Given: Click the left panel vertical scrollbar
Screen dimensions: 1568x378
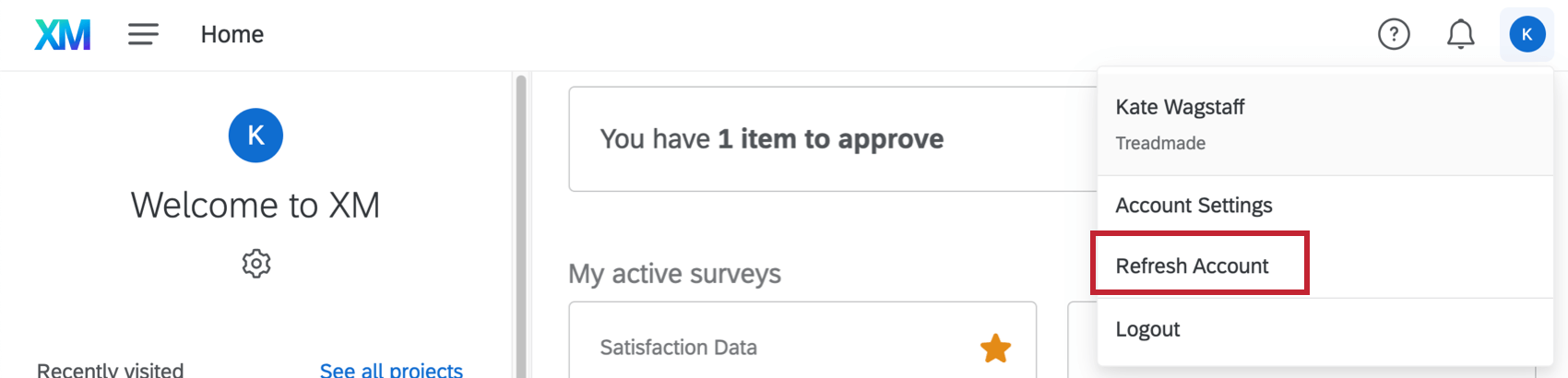Looking at the screenshot, I should click(x=521, y=221).
